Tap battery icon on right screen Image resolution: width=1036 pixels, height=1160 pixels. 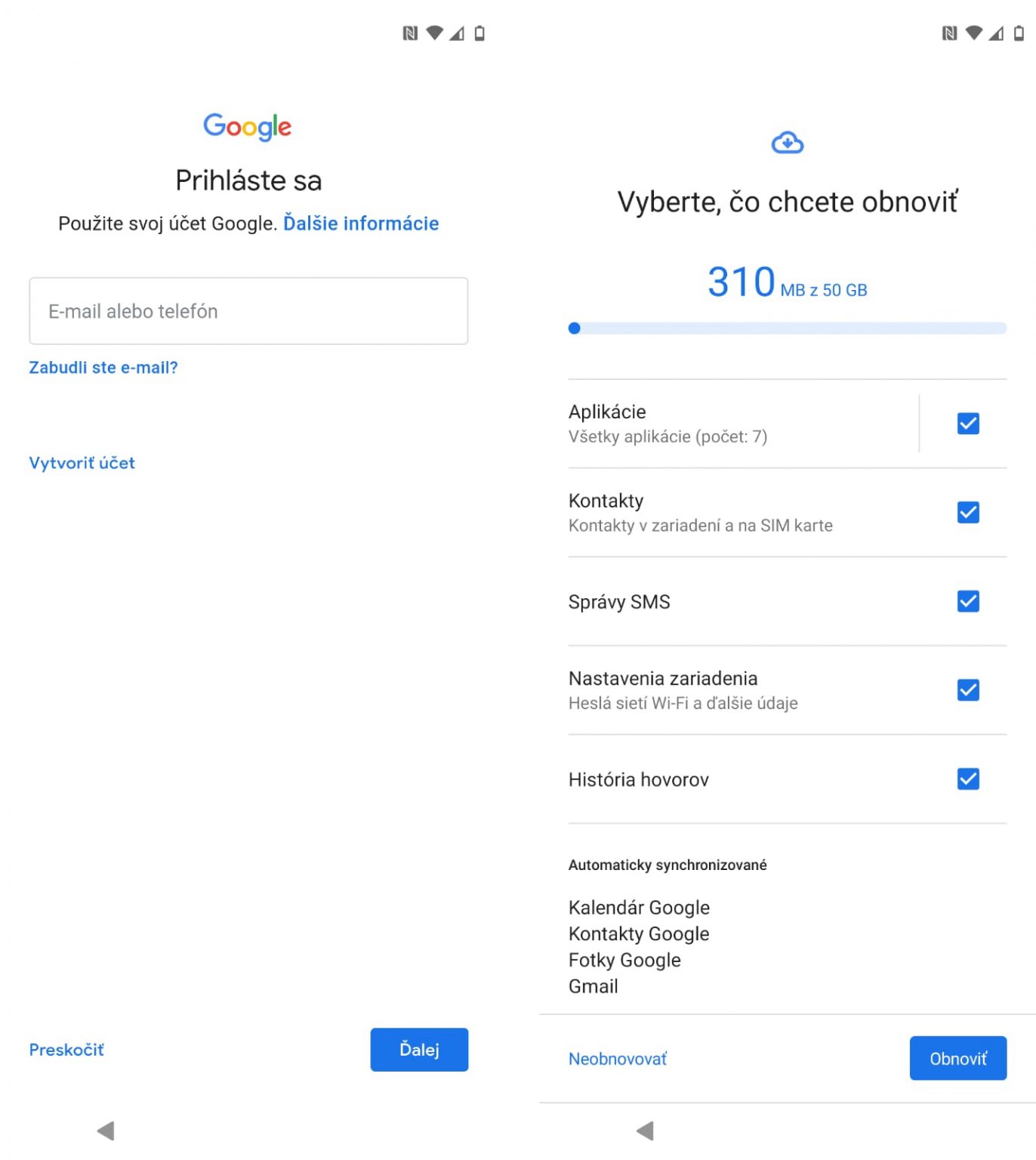click(x=1019, y=33)
